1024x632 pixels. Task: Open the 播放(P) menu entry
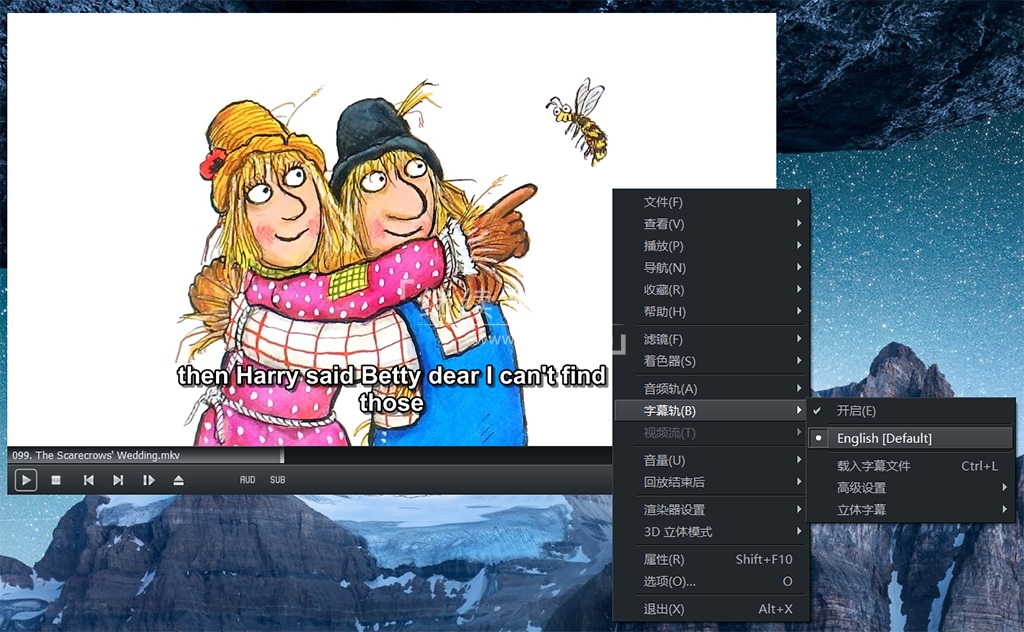(664, 246)
